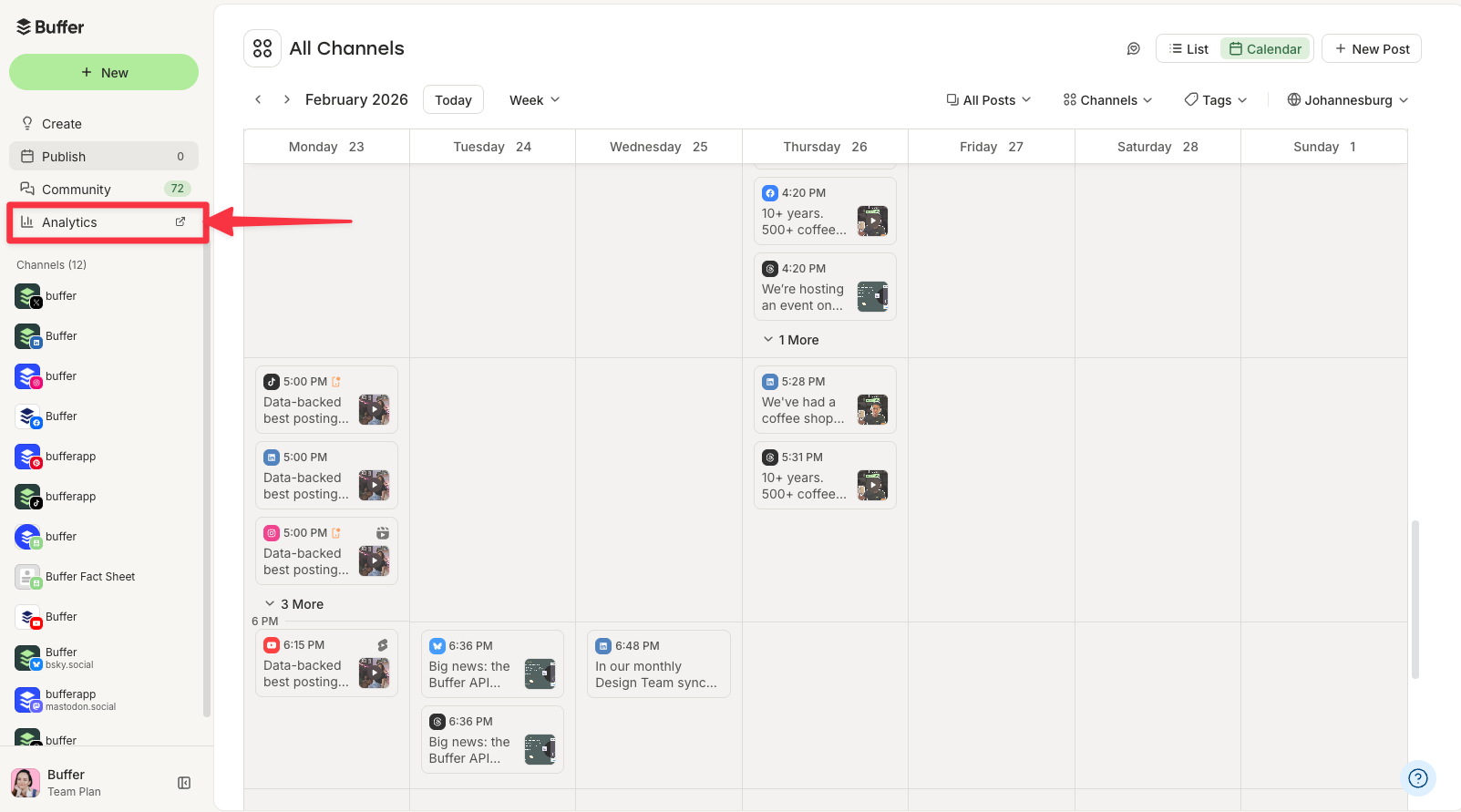Open the help question mark button
The width and height of the screenshot is (1461, 812).
click(x=1418, y=778)
